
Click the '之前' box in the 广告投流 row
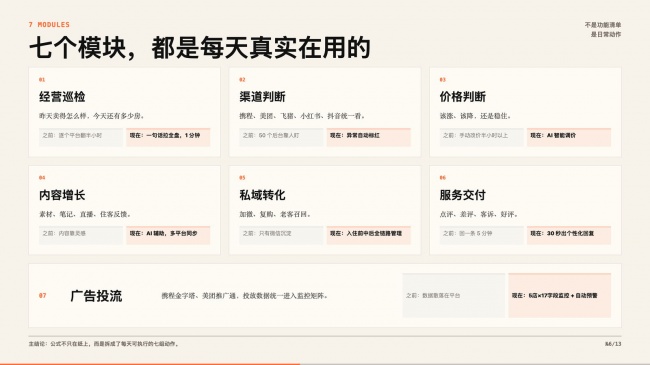pyautogui.click(x=454, y=295)
